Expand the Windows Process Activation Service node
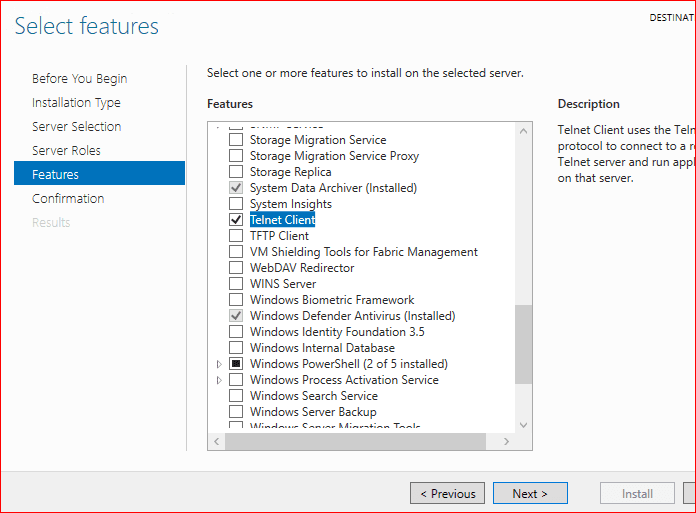696x513 pixels. point(219,380)
